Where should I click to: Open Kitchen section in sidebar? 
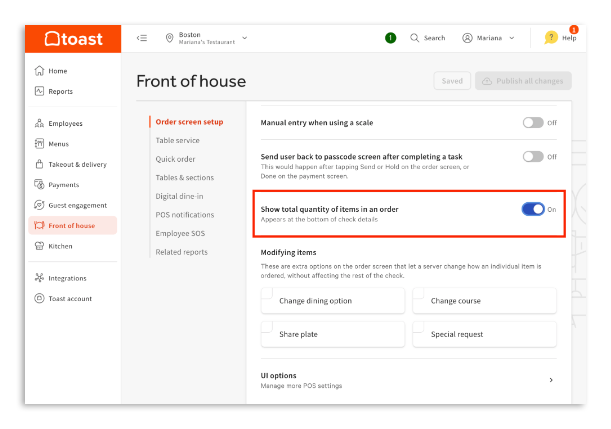pyautogui.click(x=59, y=245)
